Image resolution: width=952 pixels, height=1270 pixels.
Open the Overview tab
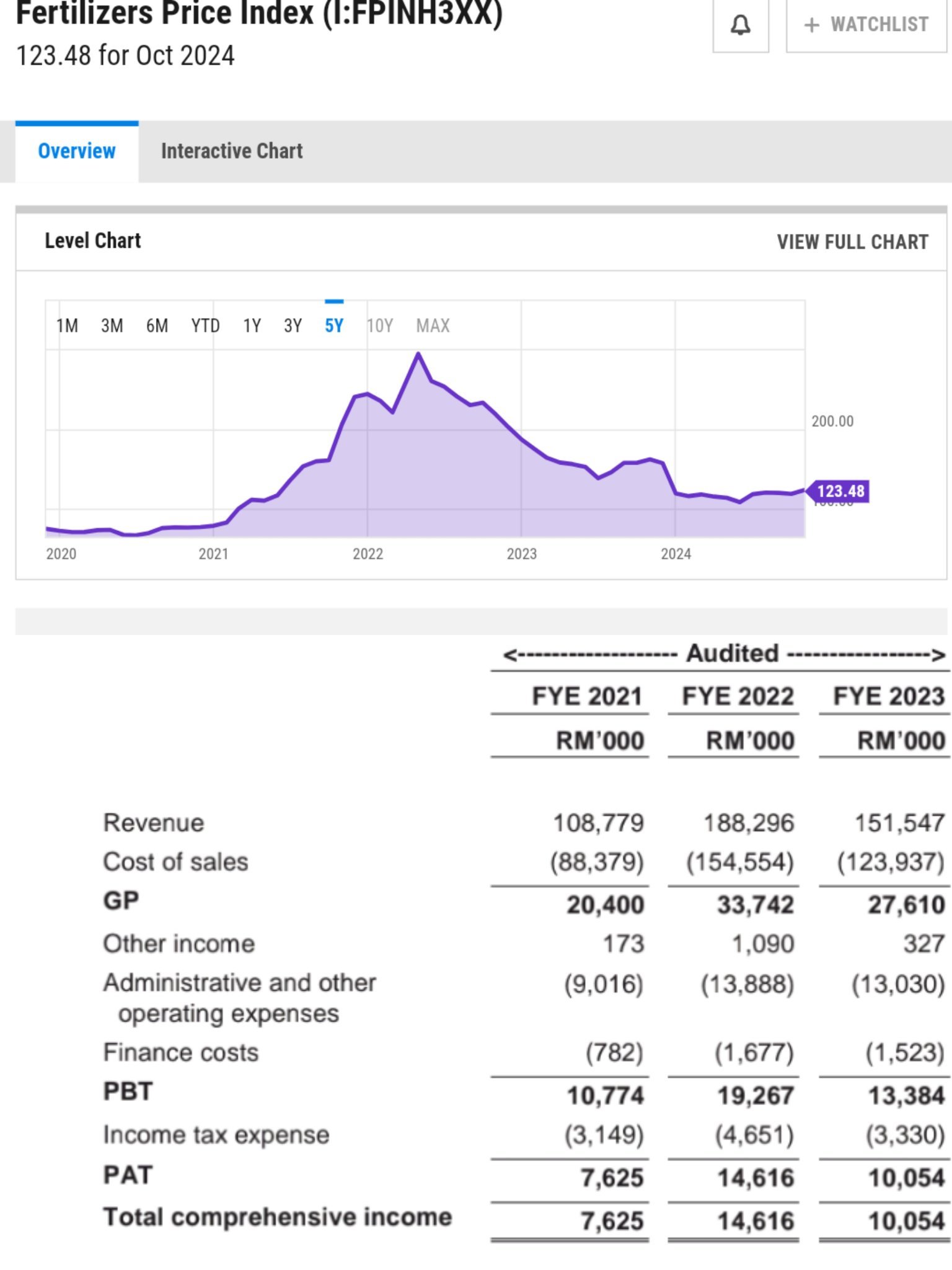pos(77,151)
